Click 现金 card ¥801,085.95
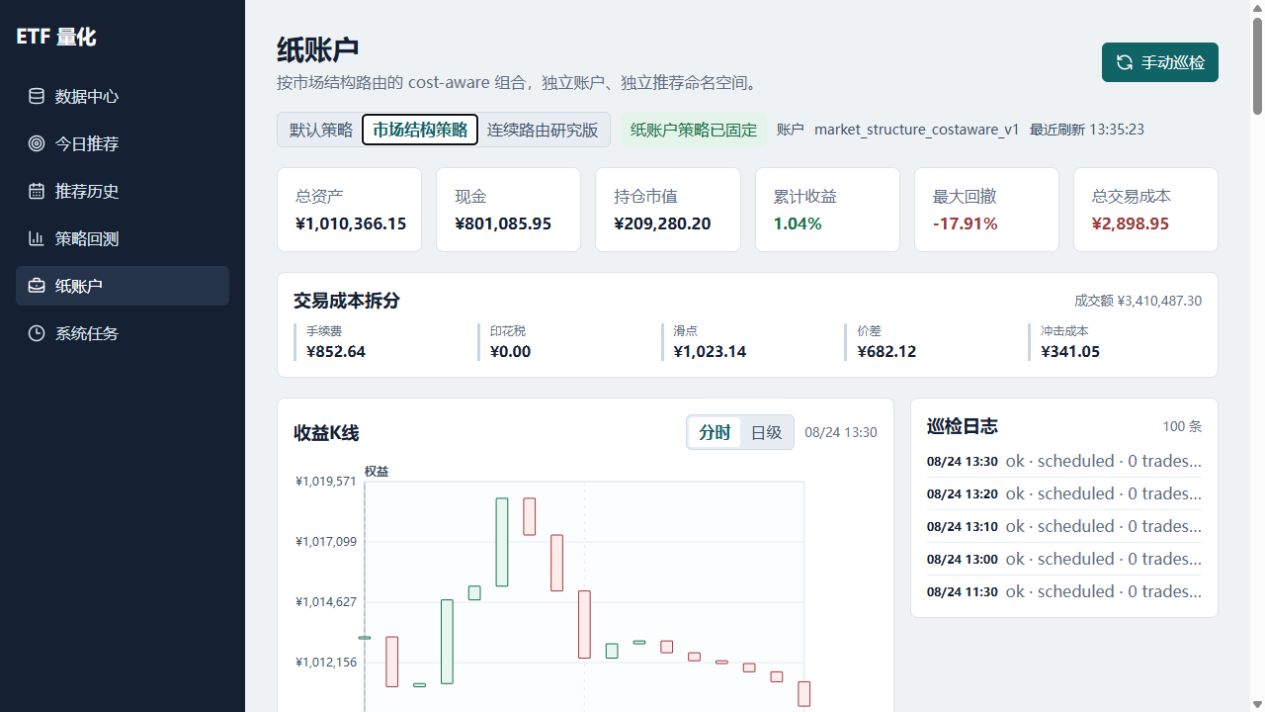Viewport: 1265px width, 712px height. tap(508, 209)
